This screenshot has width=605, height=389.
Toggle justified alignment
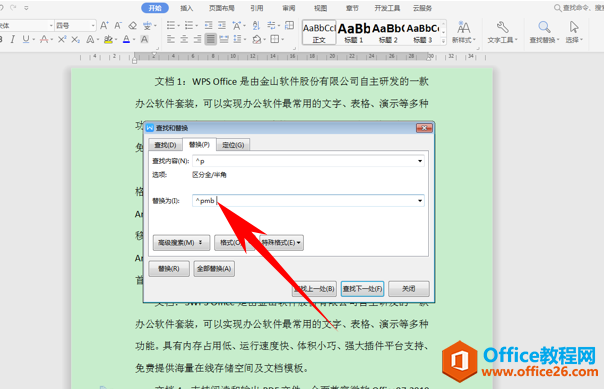[211, 39]
